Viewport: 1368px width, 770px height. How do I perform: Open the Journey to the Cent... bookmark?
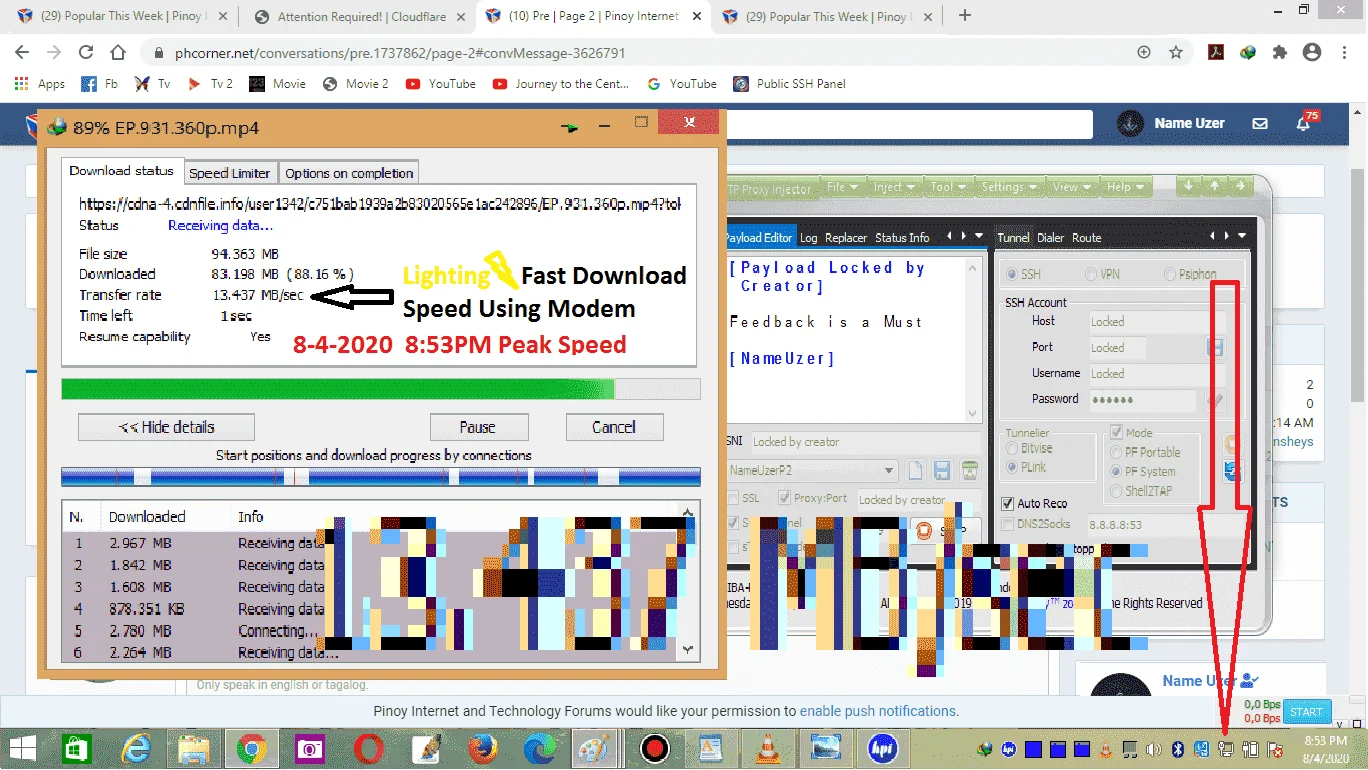tap(561, 84)
